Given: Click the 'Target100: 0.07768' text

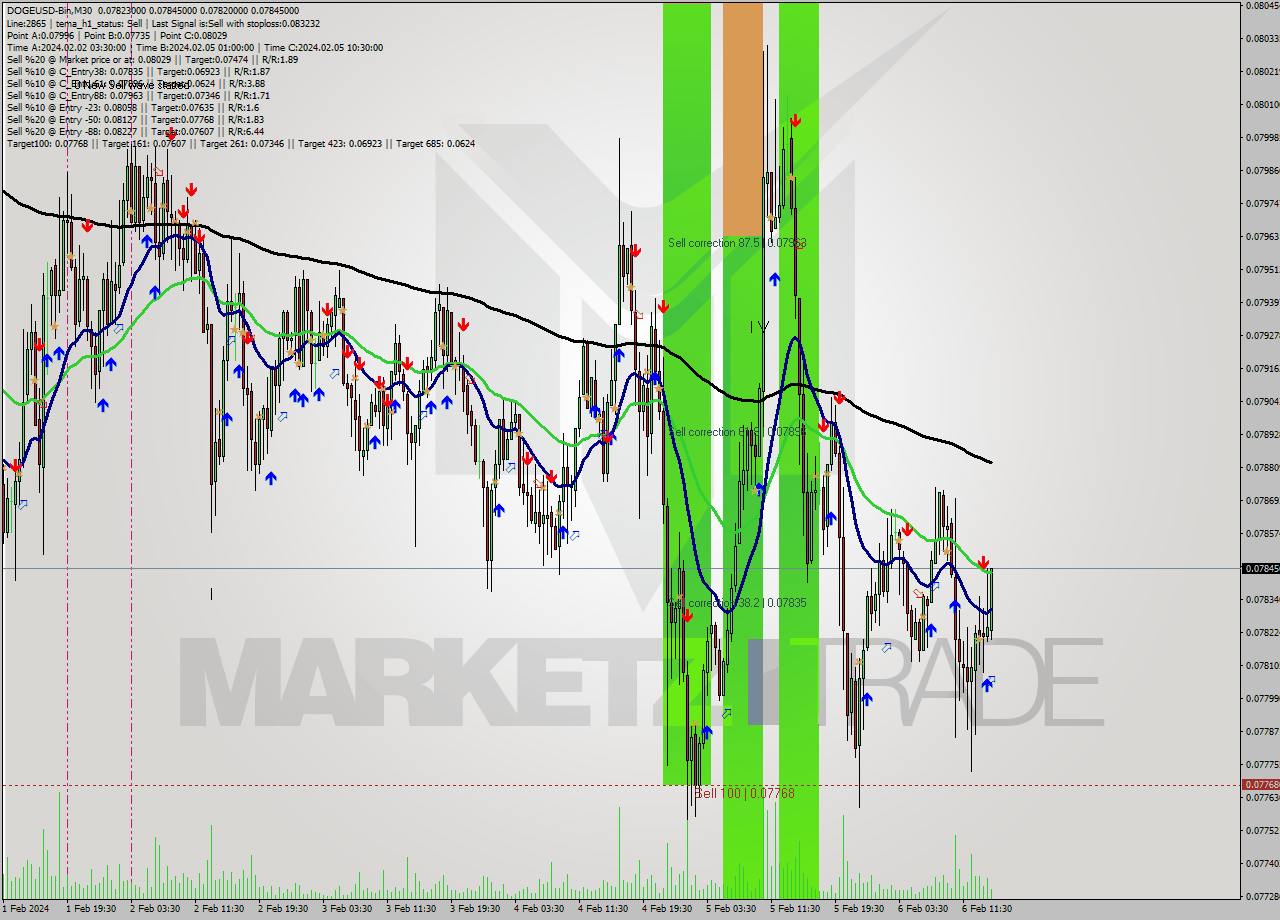Looking at the screenshot, I should pos(47,143).
